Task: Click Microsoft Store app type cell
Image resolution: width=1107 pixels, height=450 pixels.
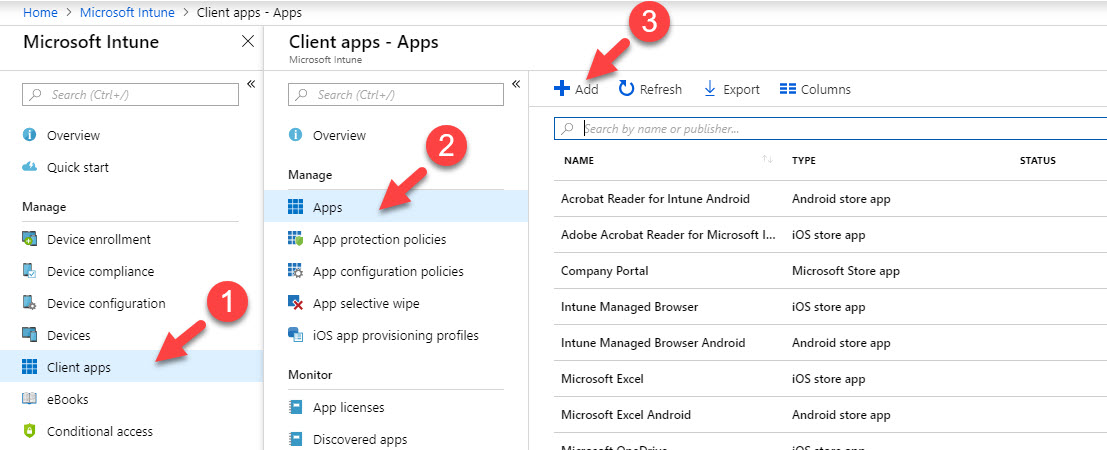Action: point(846,271)
